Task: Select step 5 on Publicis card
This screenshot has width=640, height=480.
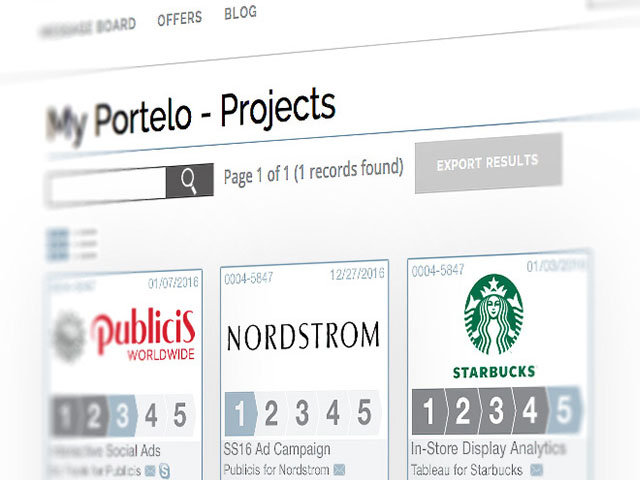Action: point(180,415)
